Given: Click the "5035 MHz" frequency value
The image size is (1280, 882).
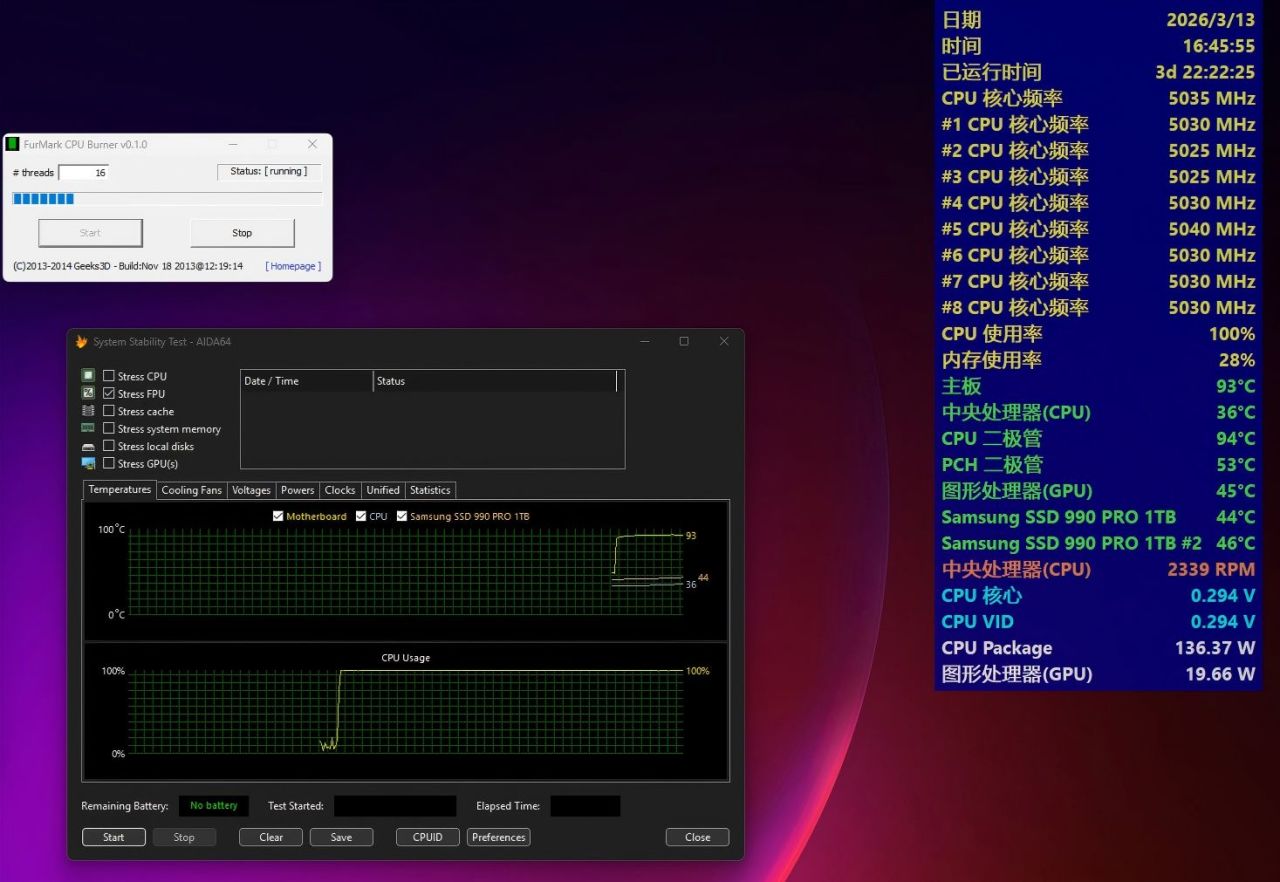Looking at the screenshot, I should coord(1212,98).
